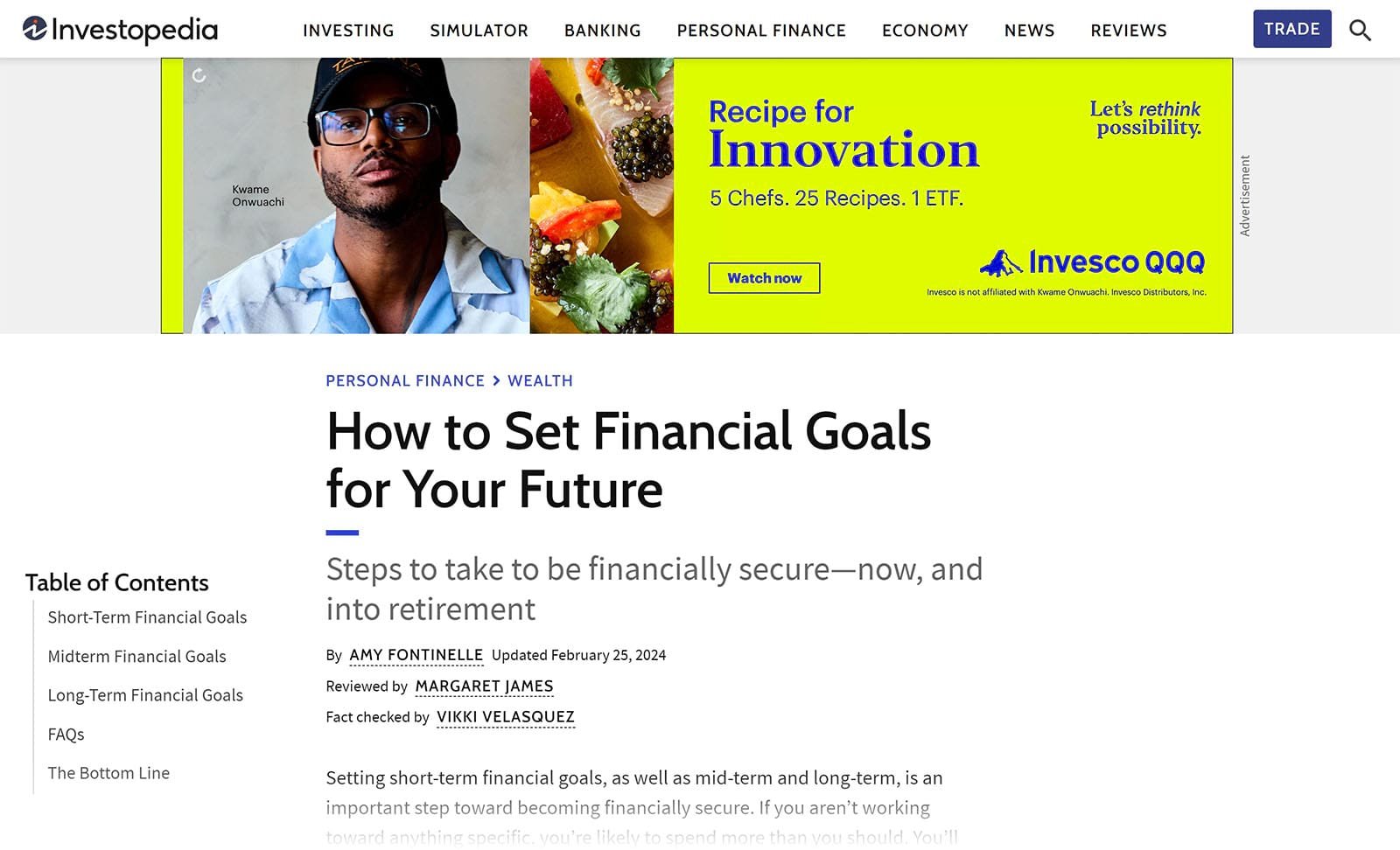Open The Bottom Line contents entry
The image size is (1400, 850).
click(x=108, y=773)
